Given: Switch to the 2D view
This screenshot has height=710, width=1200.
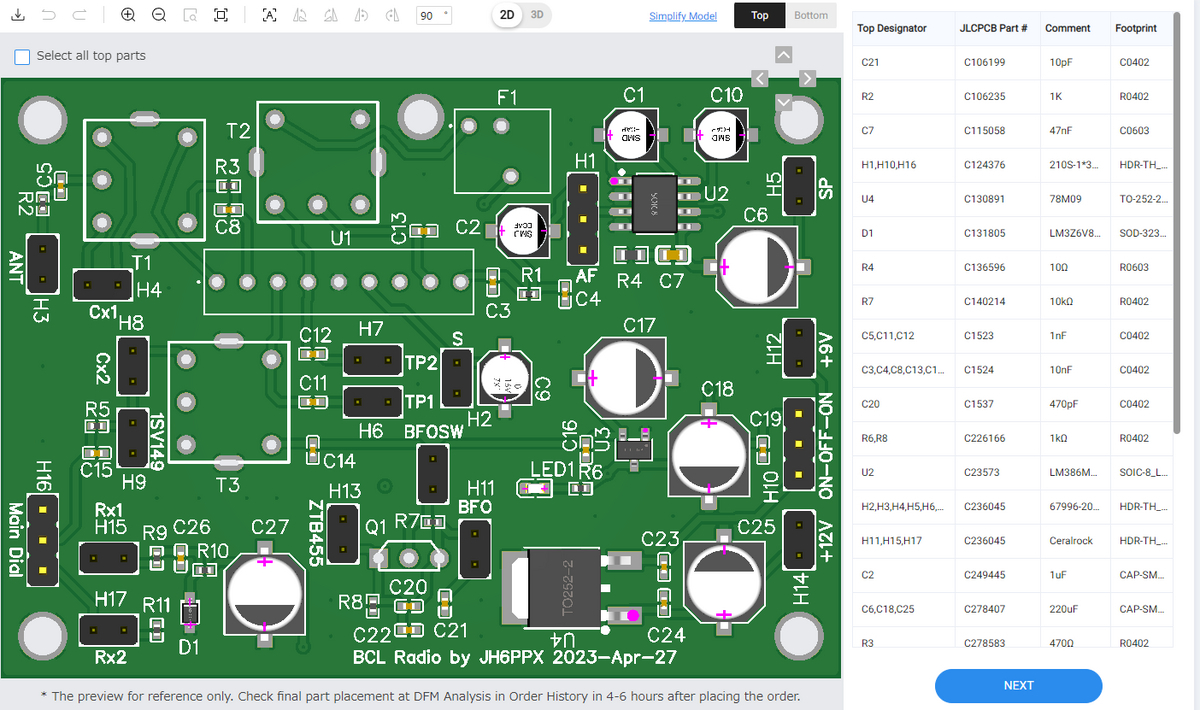Looking at the screenshot, I should 508,15.
